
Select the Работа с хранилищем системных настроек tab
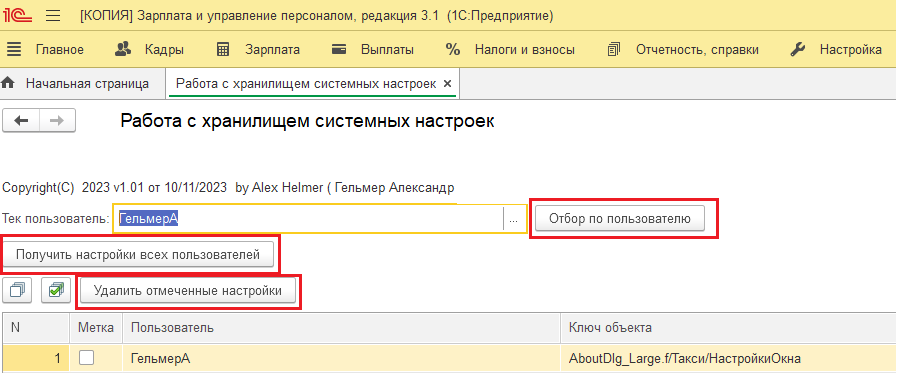pos(306,84)
